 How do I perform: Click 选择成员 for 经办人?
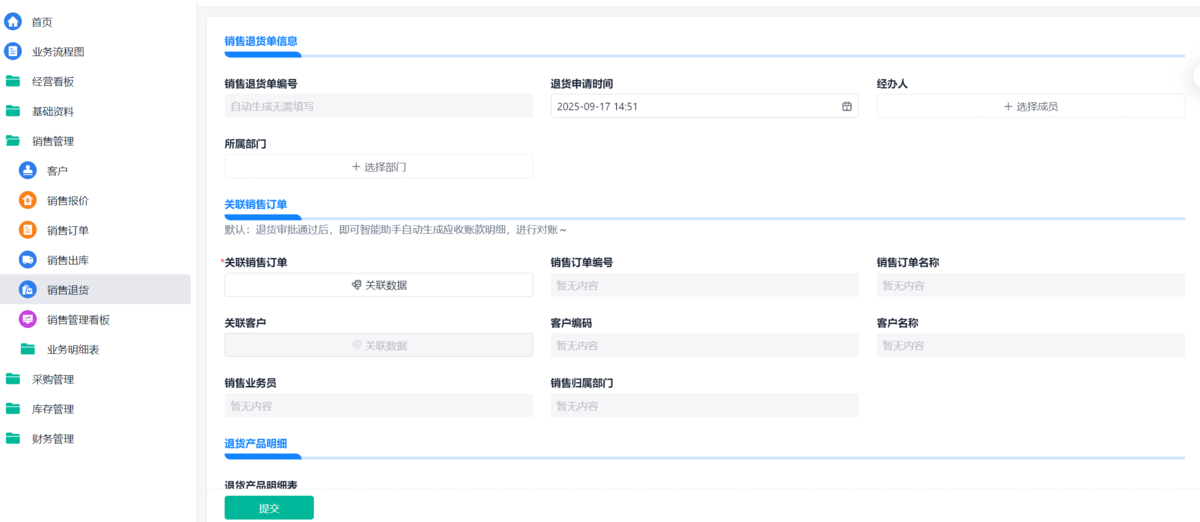pos(1030,106)
